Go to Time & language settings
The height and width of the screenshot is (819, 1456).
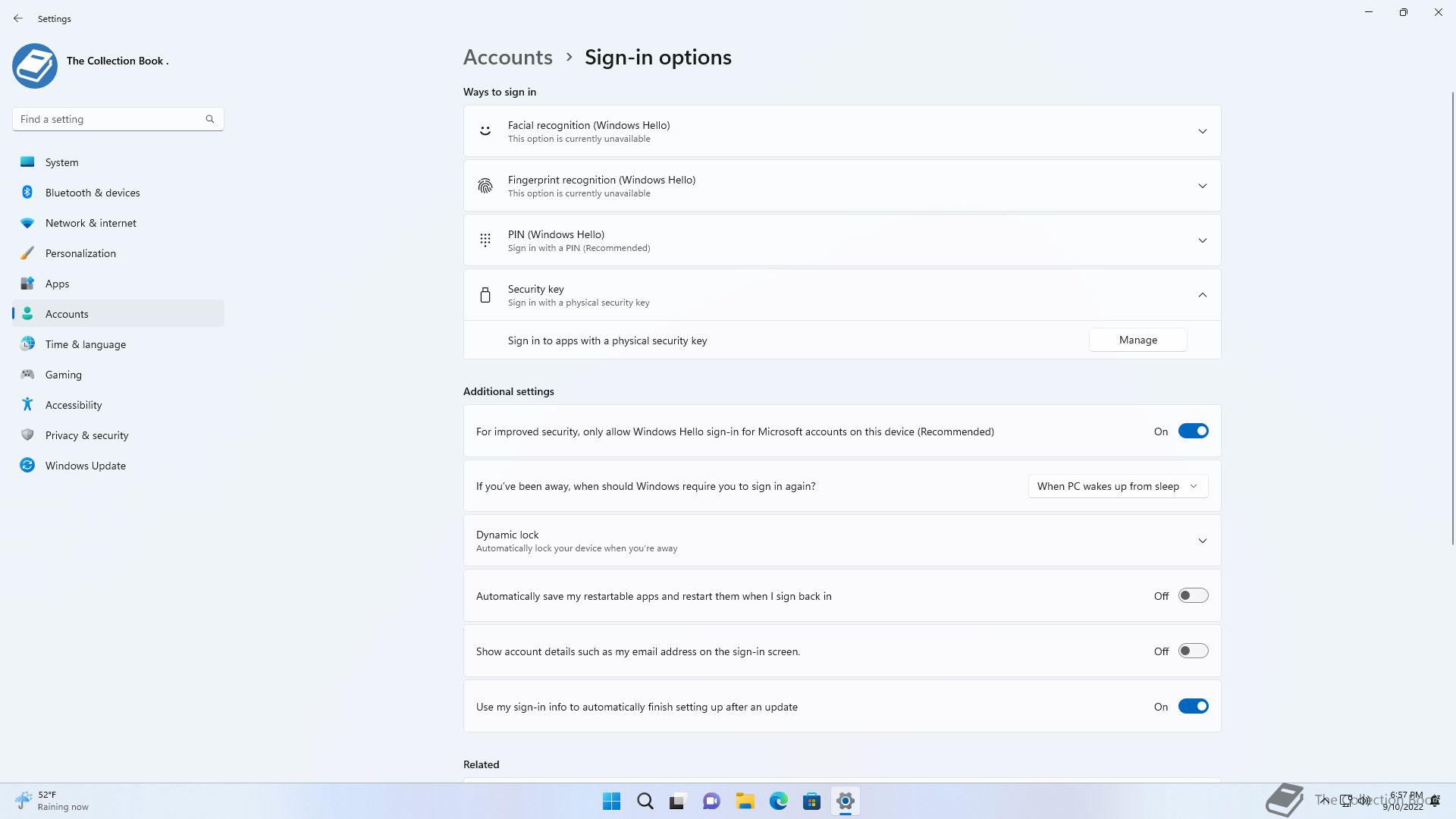point(86,344)
